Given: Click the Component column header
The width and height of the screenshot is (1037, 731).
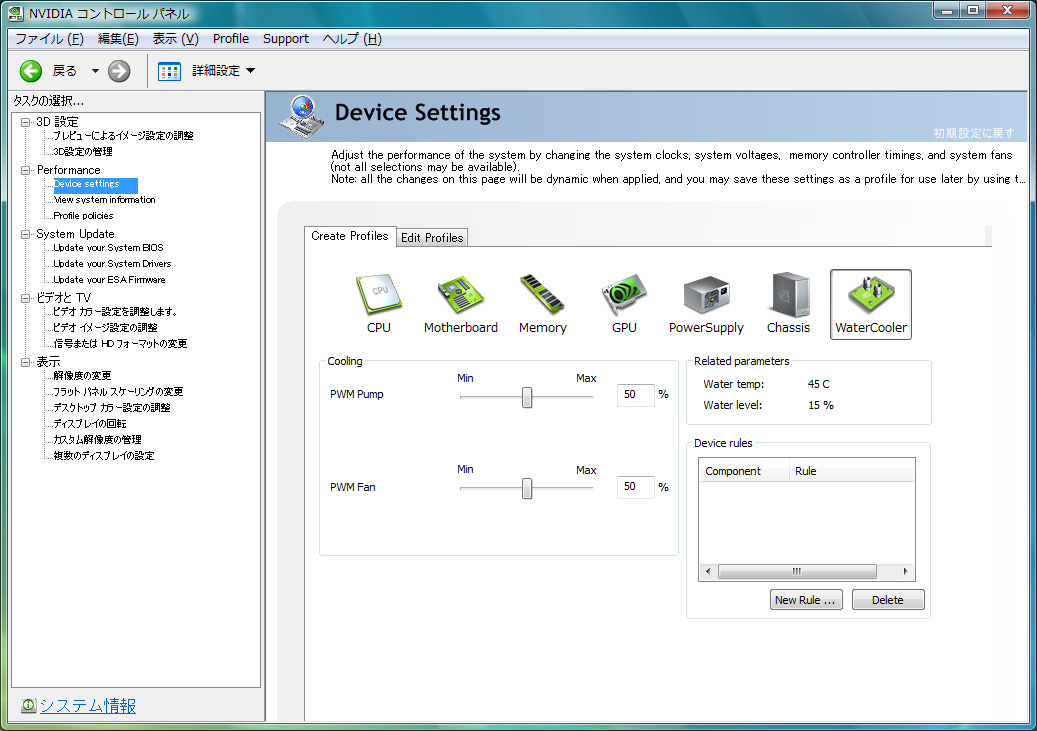Looking at the screenshot, I should pyautogui.click(x=744, y=471).
